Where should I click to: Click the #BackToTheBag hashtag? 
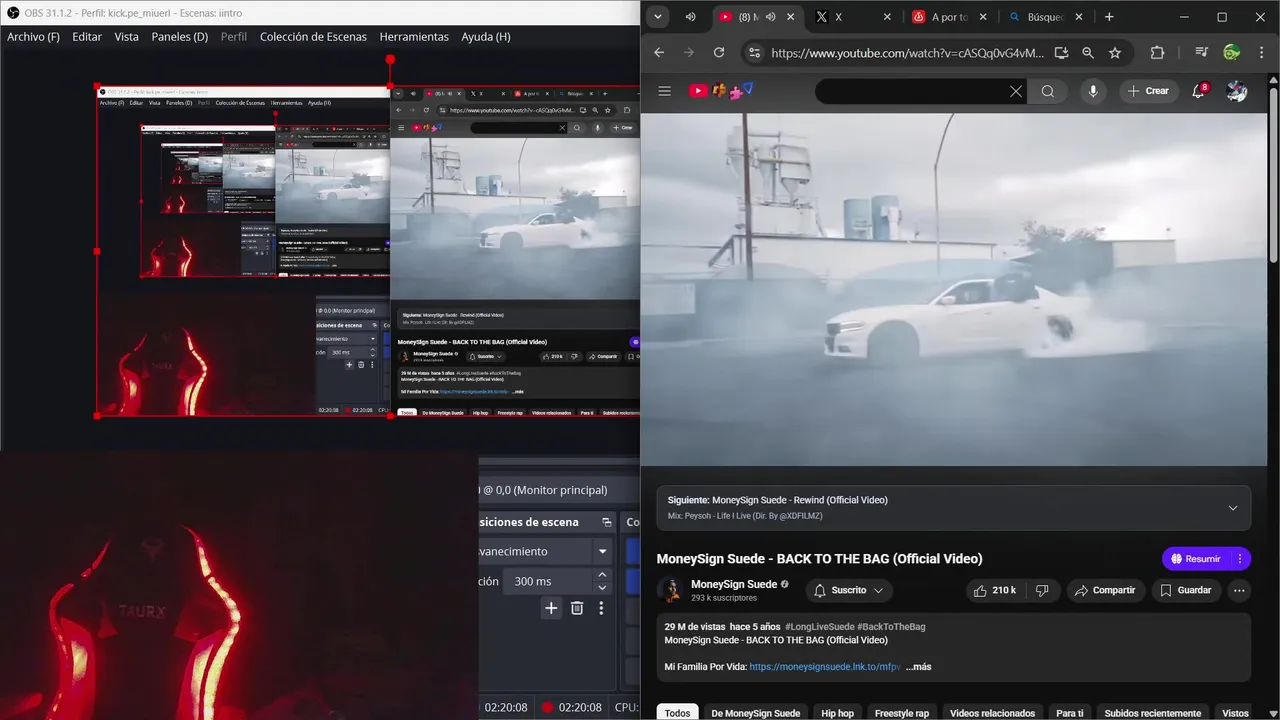[891, 626]
